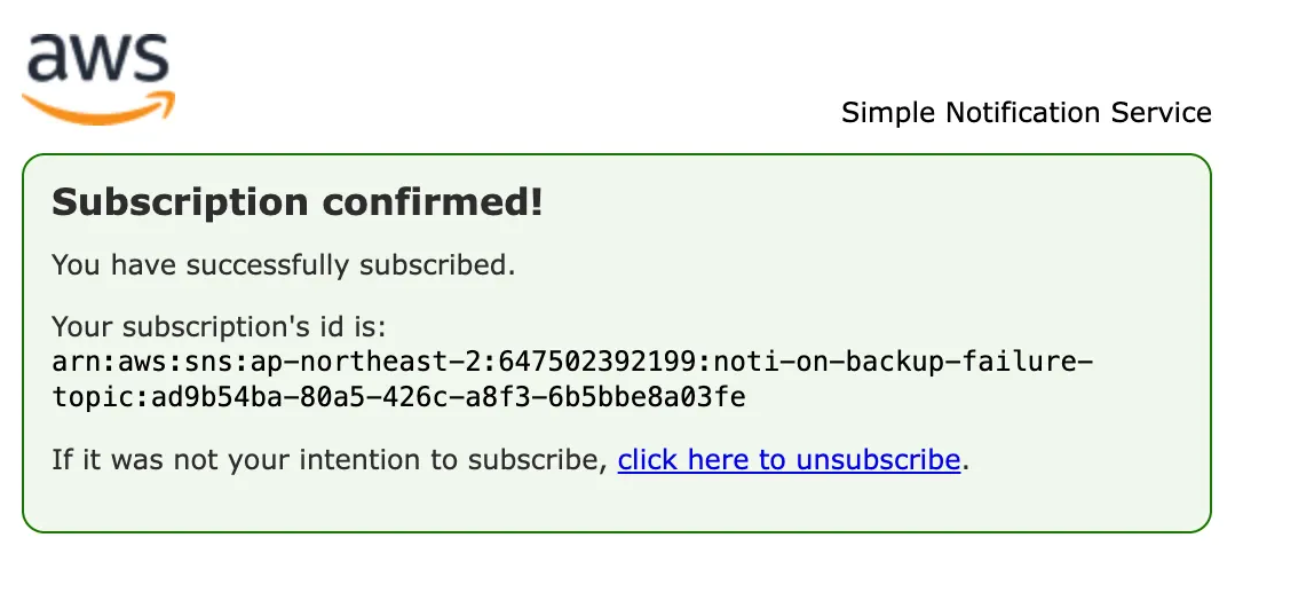The height and width of the screenshot is (614, 1310).
Task: Click the Your subscription's id is label
Action: (218, 327)
